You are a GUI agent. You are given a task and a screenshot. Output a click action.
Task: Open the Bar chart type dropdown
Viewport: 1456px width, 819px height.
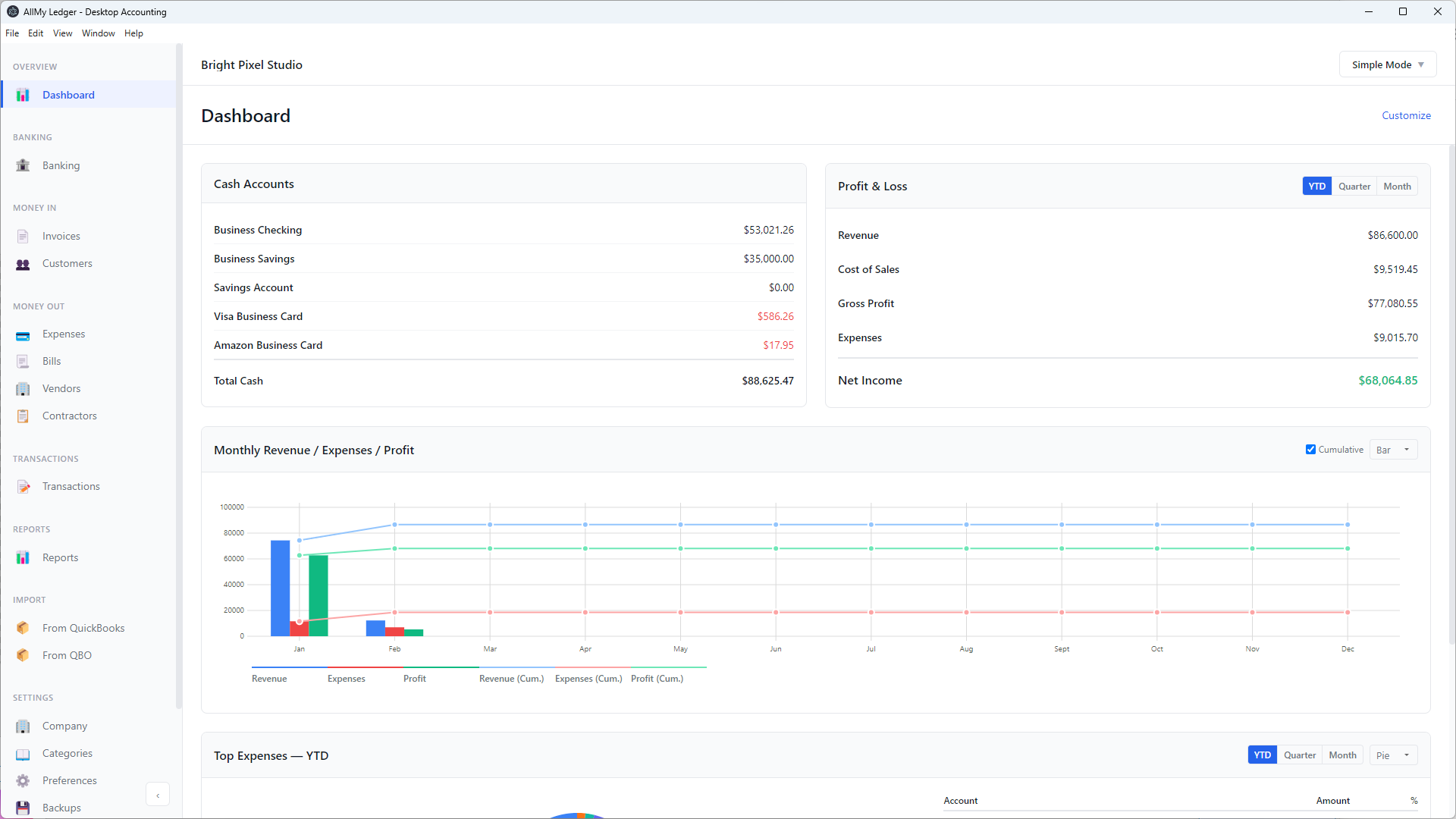[x=1392, y=449]
